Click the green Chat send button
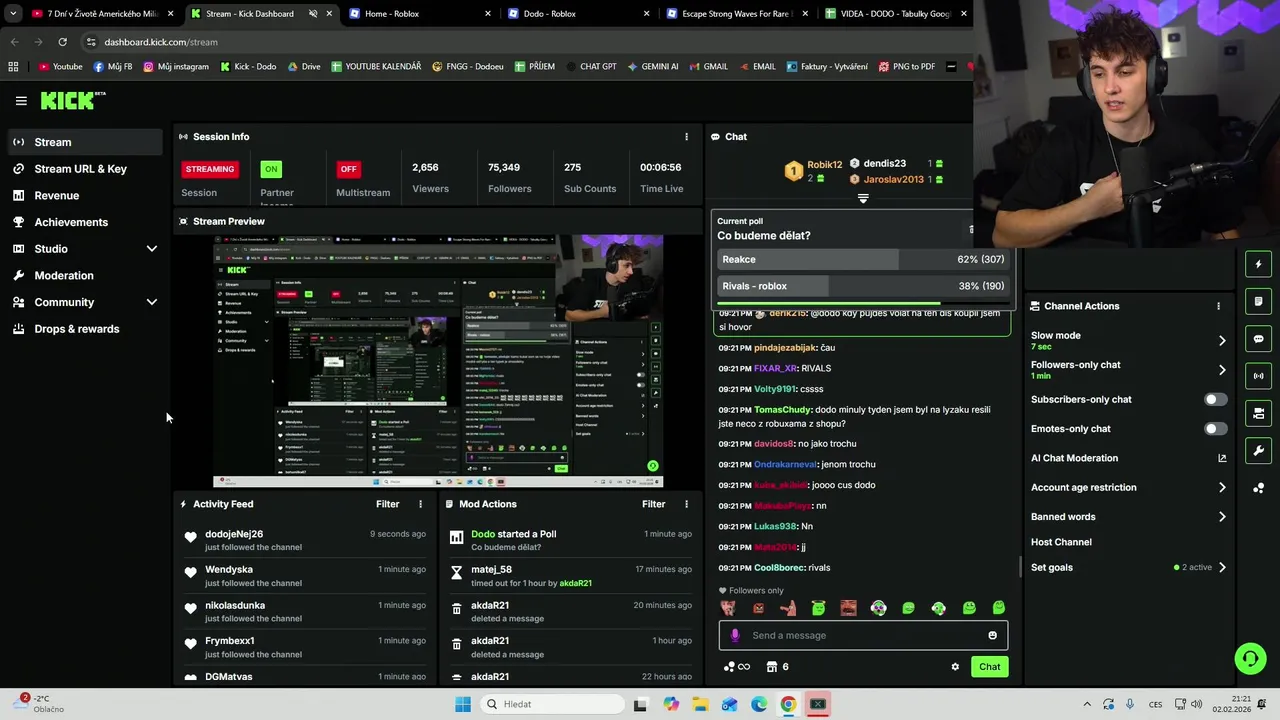Image resolution: width=1280 pixels, height=720 pixels. tap(989, 667)
